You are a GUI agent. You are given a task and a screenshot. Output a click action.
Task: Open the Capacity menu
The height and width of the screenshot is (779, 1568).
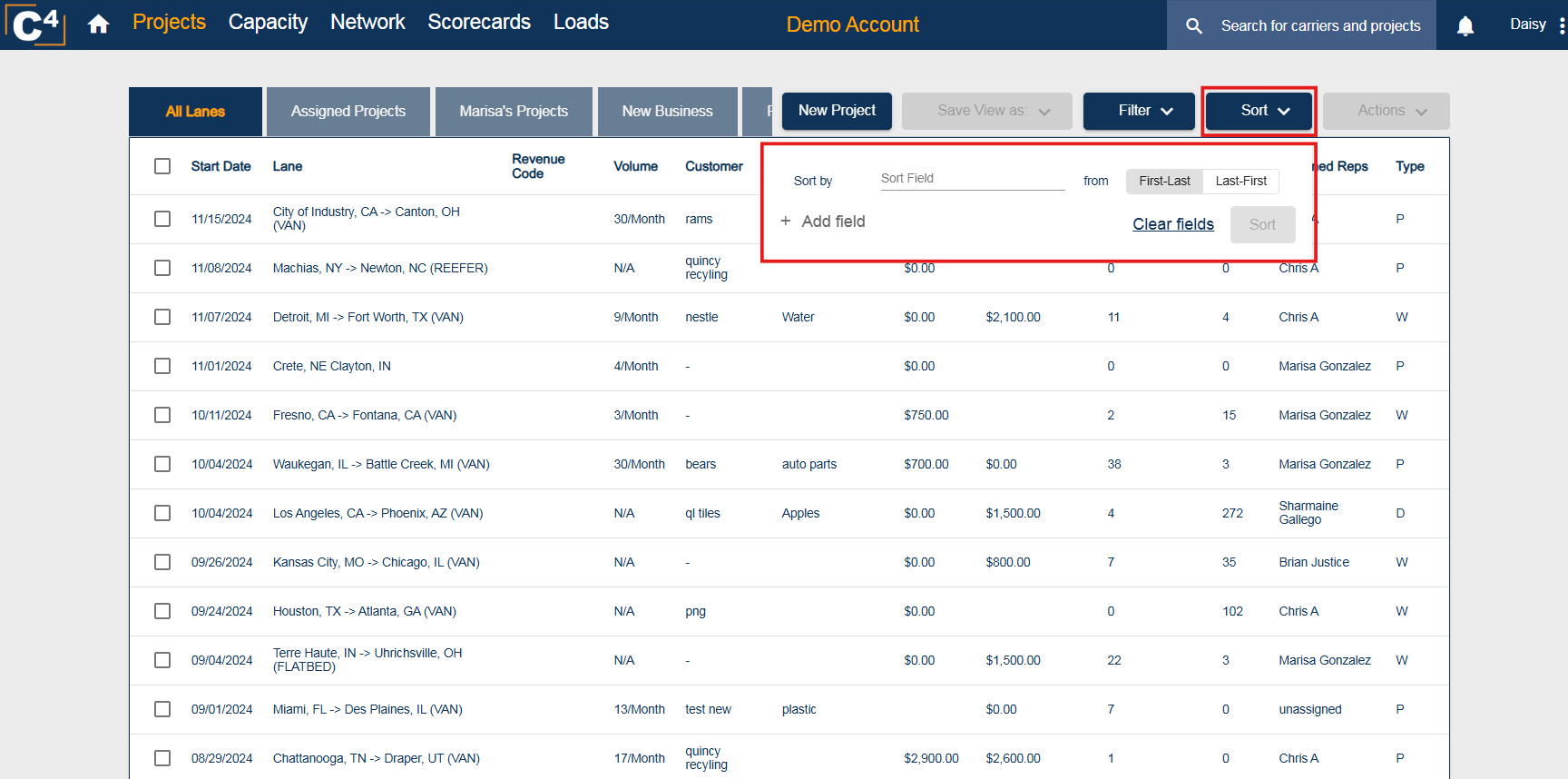(x=268, y=22)
